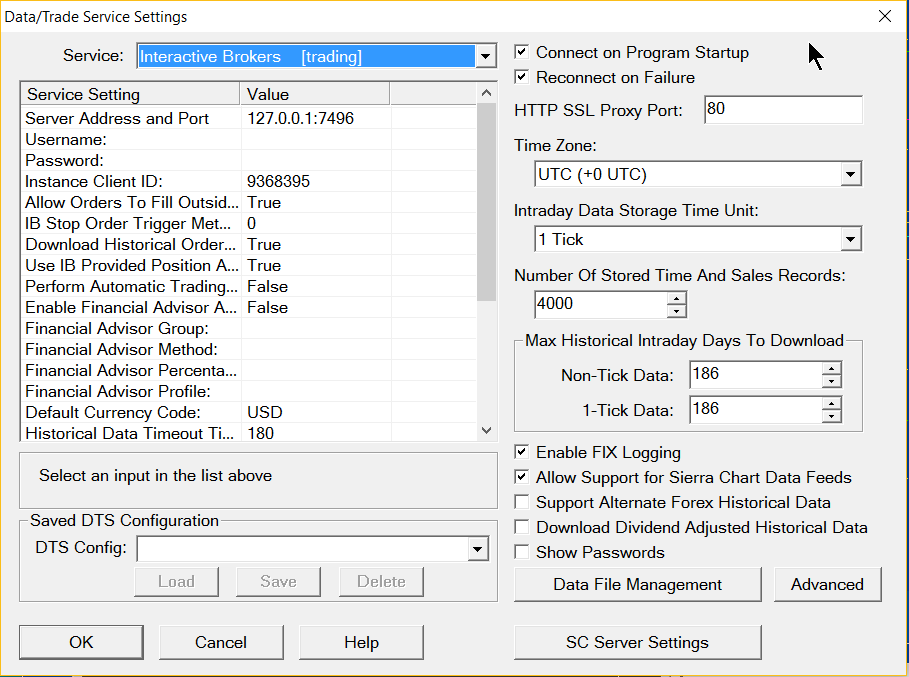Open SC Server Settings
The width and height of the screenshot is (909, 677).
coord(638,642)
